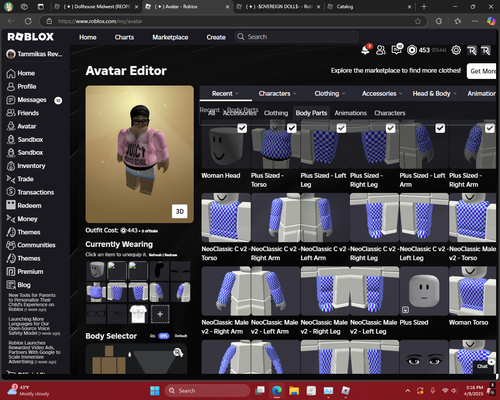Open the notifications bell icon
Image resolution: width=500 pixels, height=400 pixels.
tap(365, 50)
